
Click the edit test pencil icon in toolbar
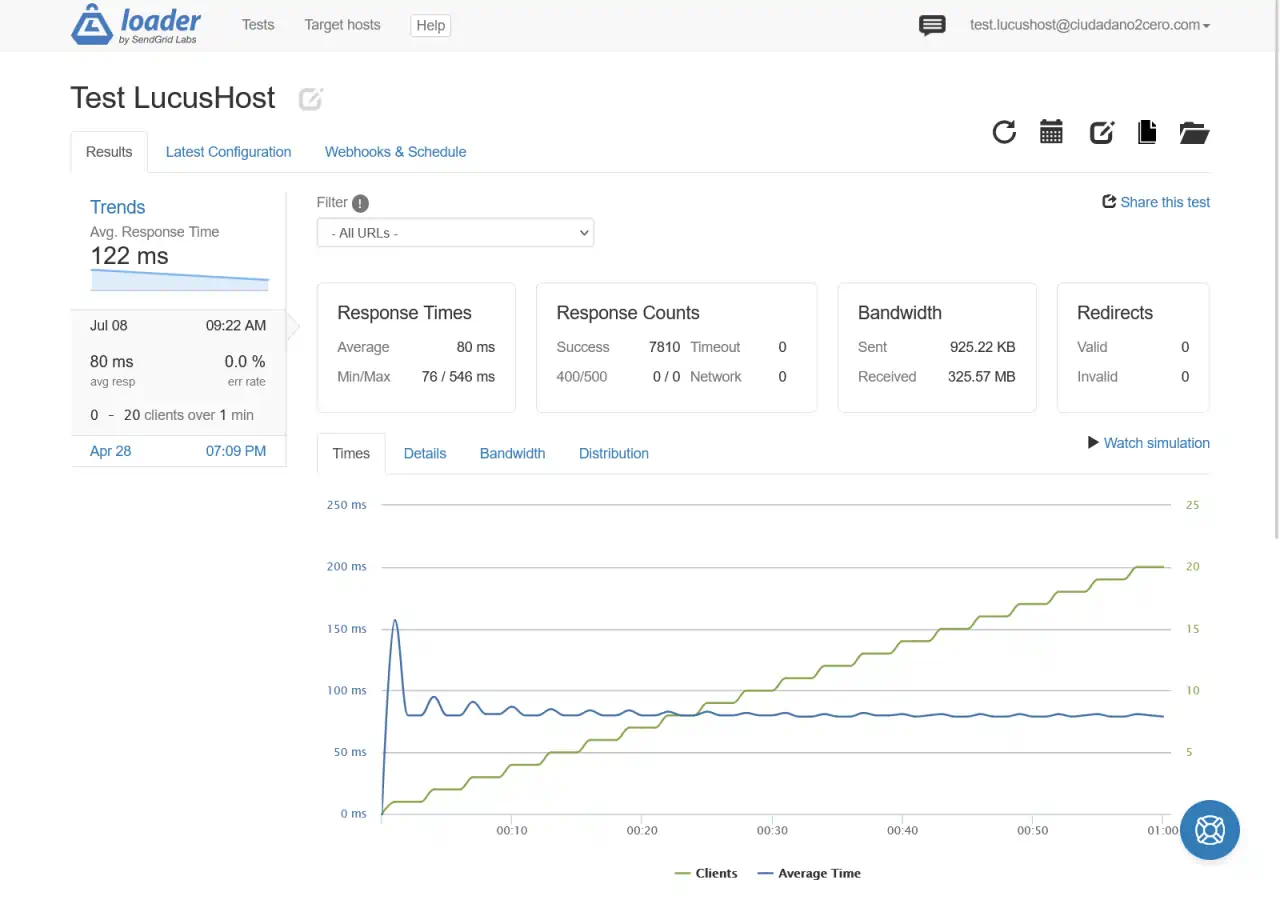(1101, 132)
